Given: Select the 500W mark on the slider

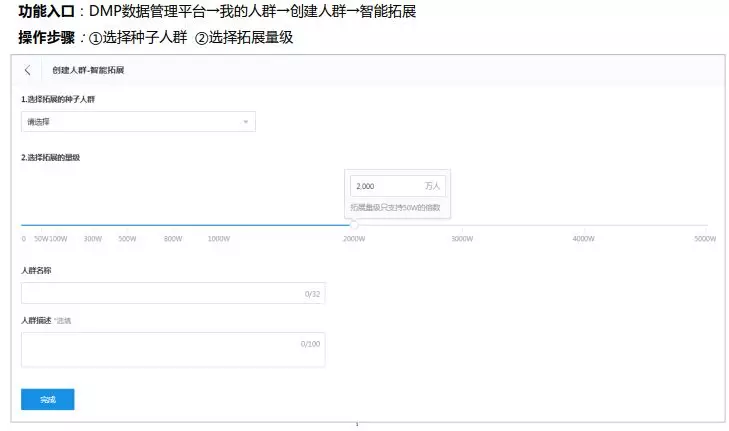Looking at the screenshot, I should coord(127,239).
